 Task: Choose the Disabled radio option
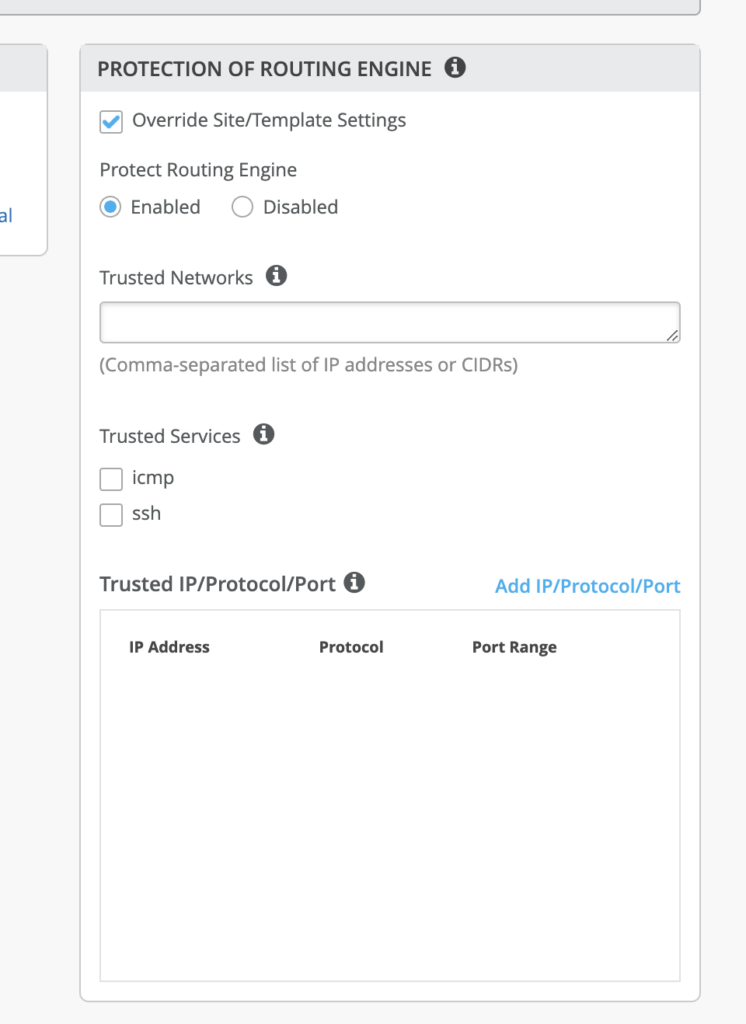242,207
